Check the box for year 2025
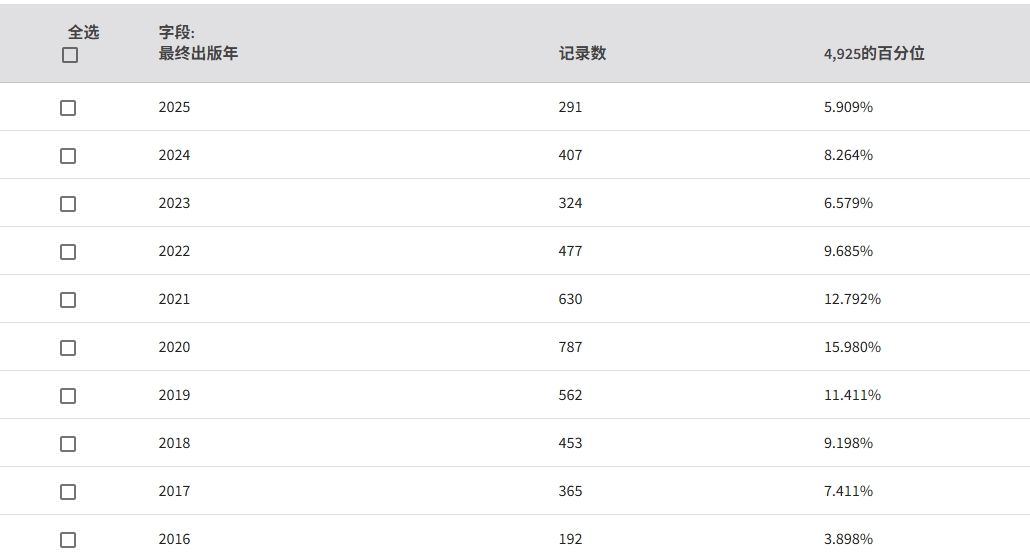Screen dimensions: 1030x553 tap(68, 108)
